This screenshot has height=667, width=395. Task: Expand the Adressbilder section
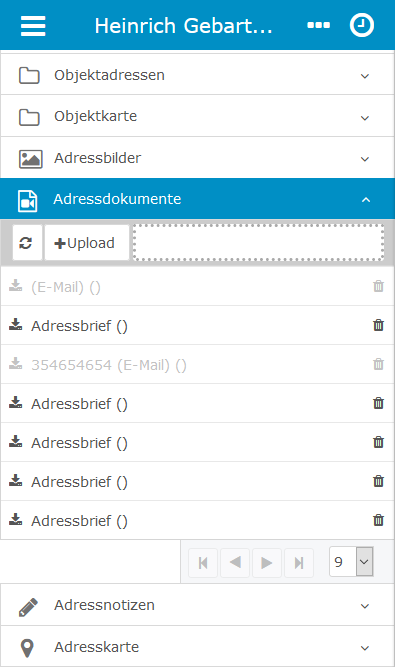point(197,158)
